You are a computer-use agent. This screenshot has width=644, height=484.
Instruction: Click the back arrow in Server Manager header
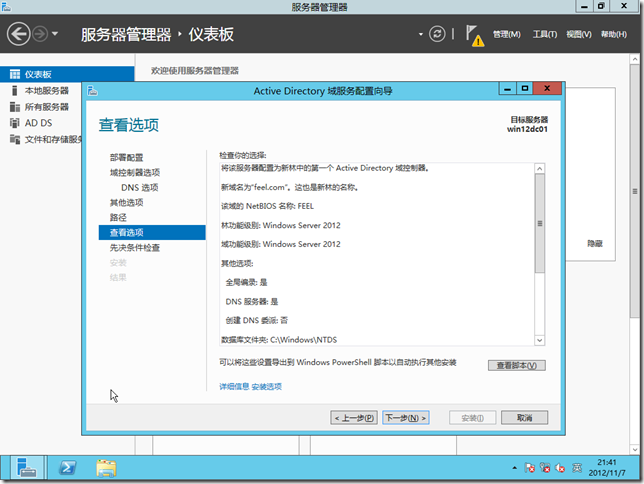18,34
